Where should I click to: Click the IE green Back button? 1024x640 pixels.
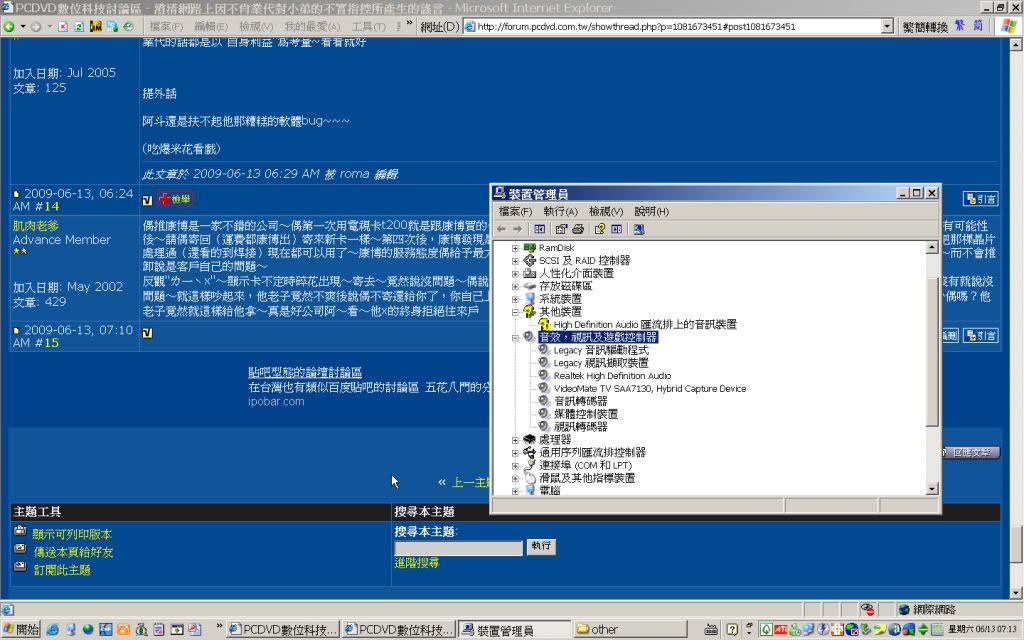click(x=9, y=27)
